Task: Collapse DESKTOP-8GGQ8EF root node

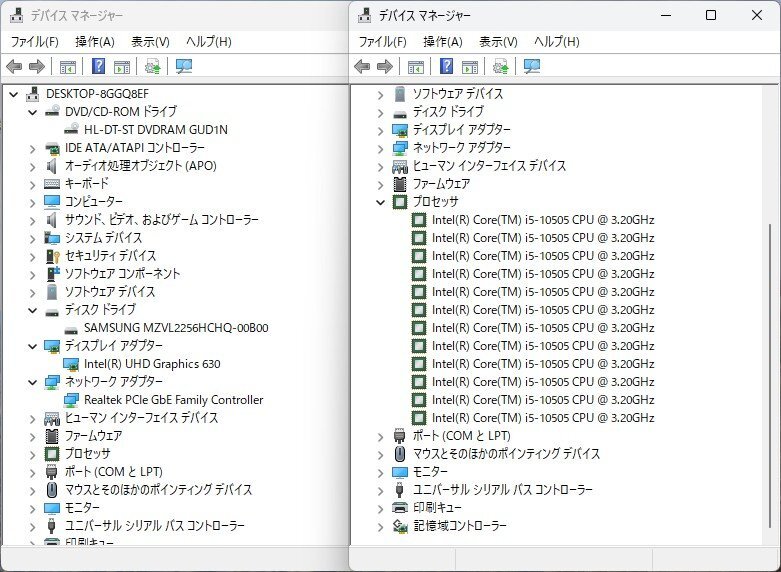Action: pos(14,94)
